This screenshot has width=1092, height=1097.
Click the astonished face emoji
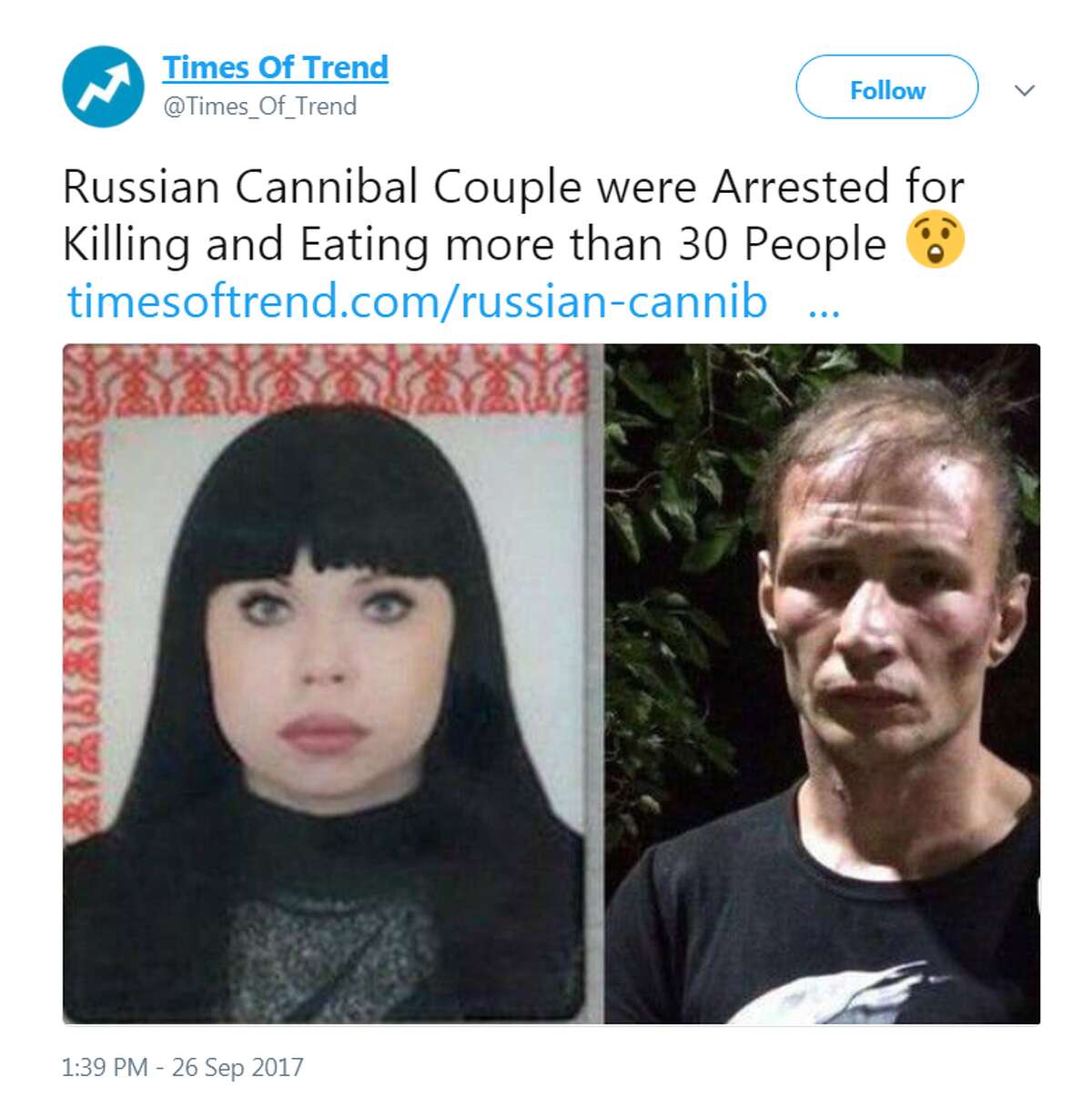click(935, 240)
